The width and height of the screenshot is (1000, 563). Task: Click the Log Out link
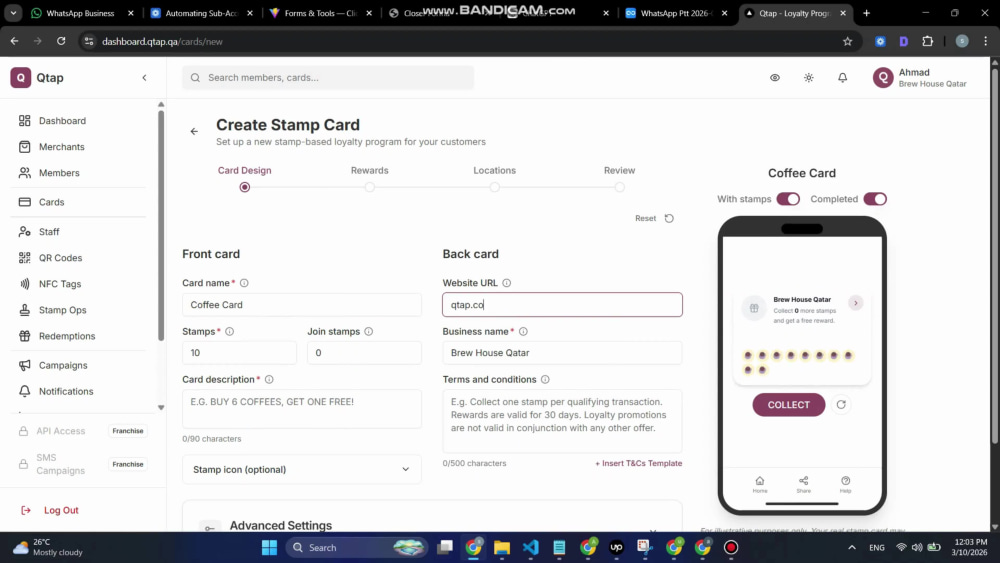[50, 510]
